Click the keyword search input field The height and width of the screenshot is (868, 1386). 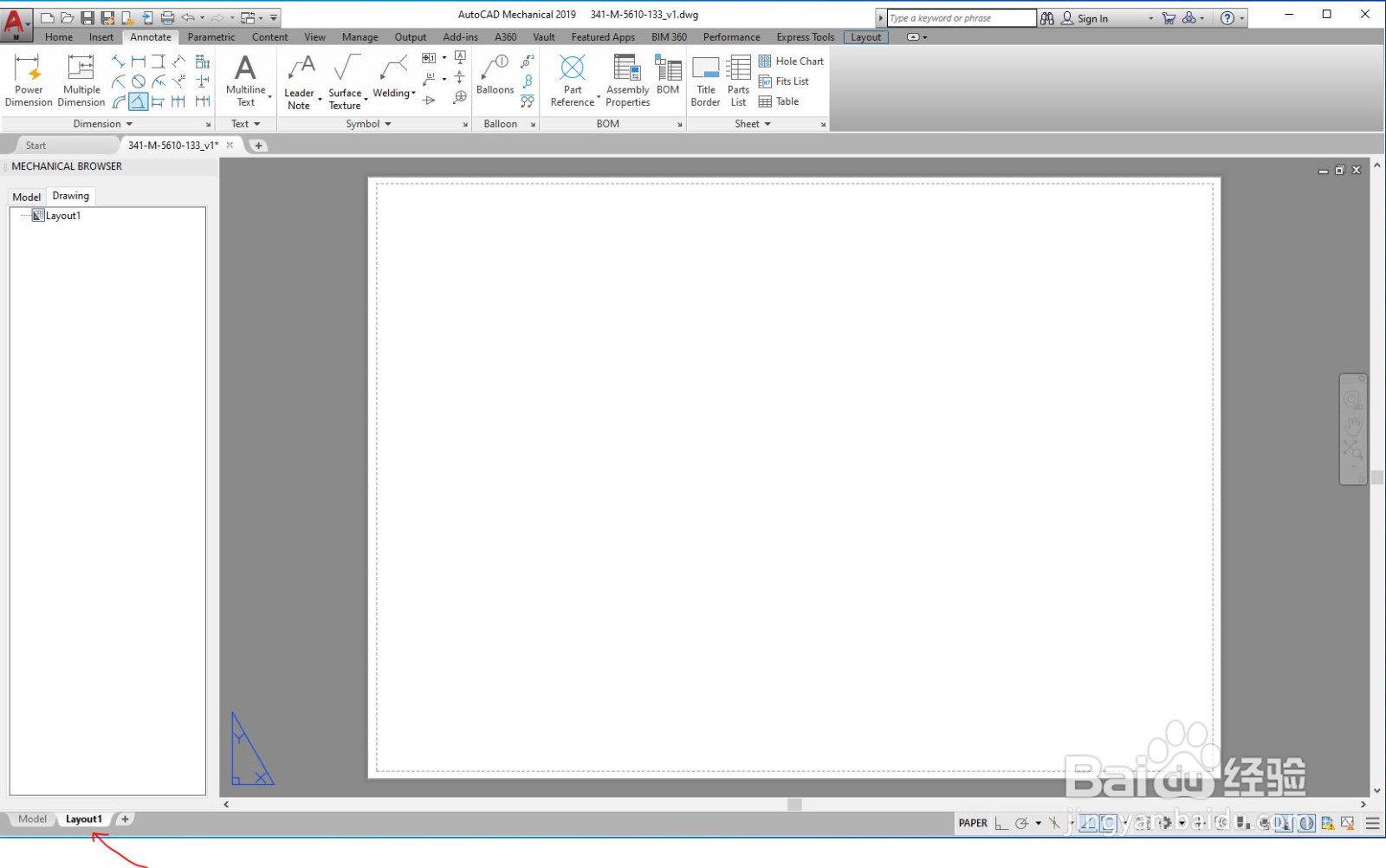962,18
